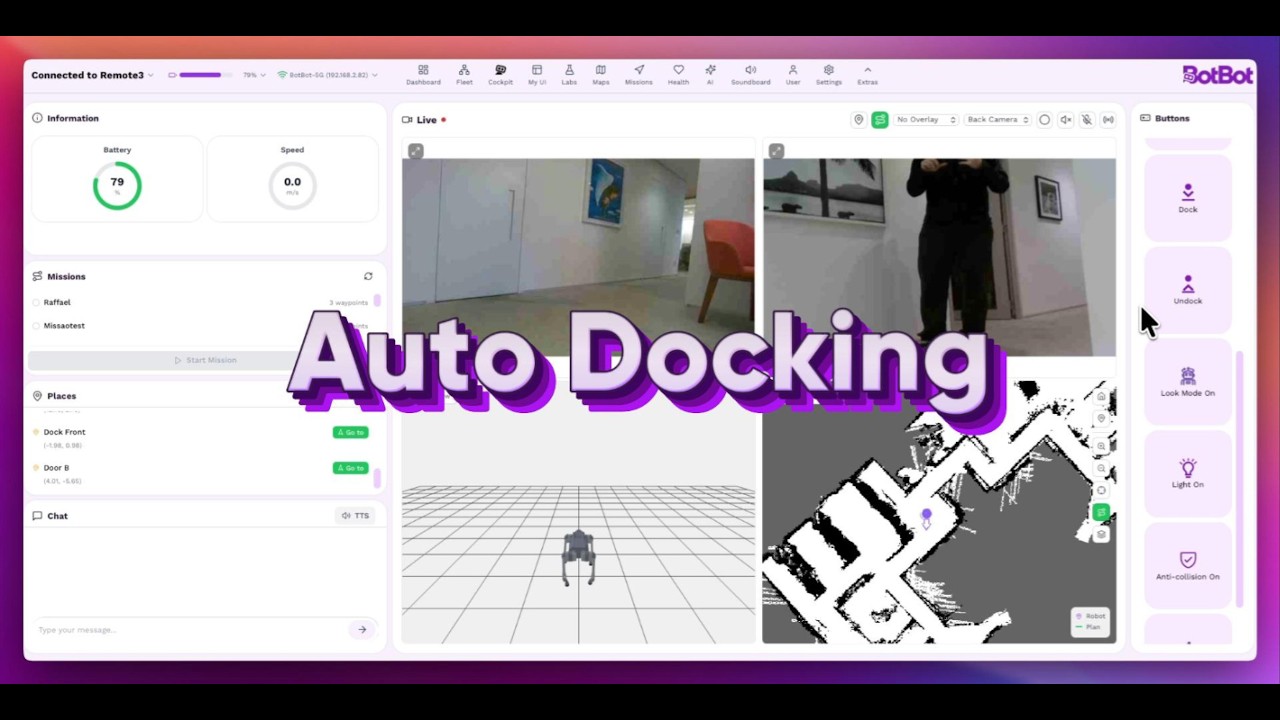The image size is (1280, 720).
Task: Open the Soundboard page
Action: tap(751, 75)
